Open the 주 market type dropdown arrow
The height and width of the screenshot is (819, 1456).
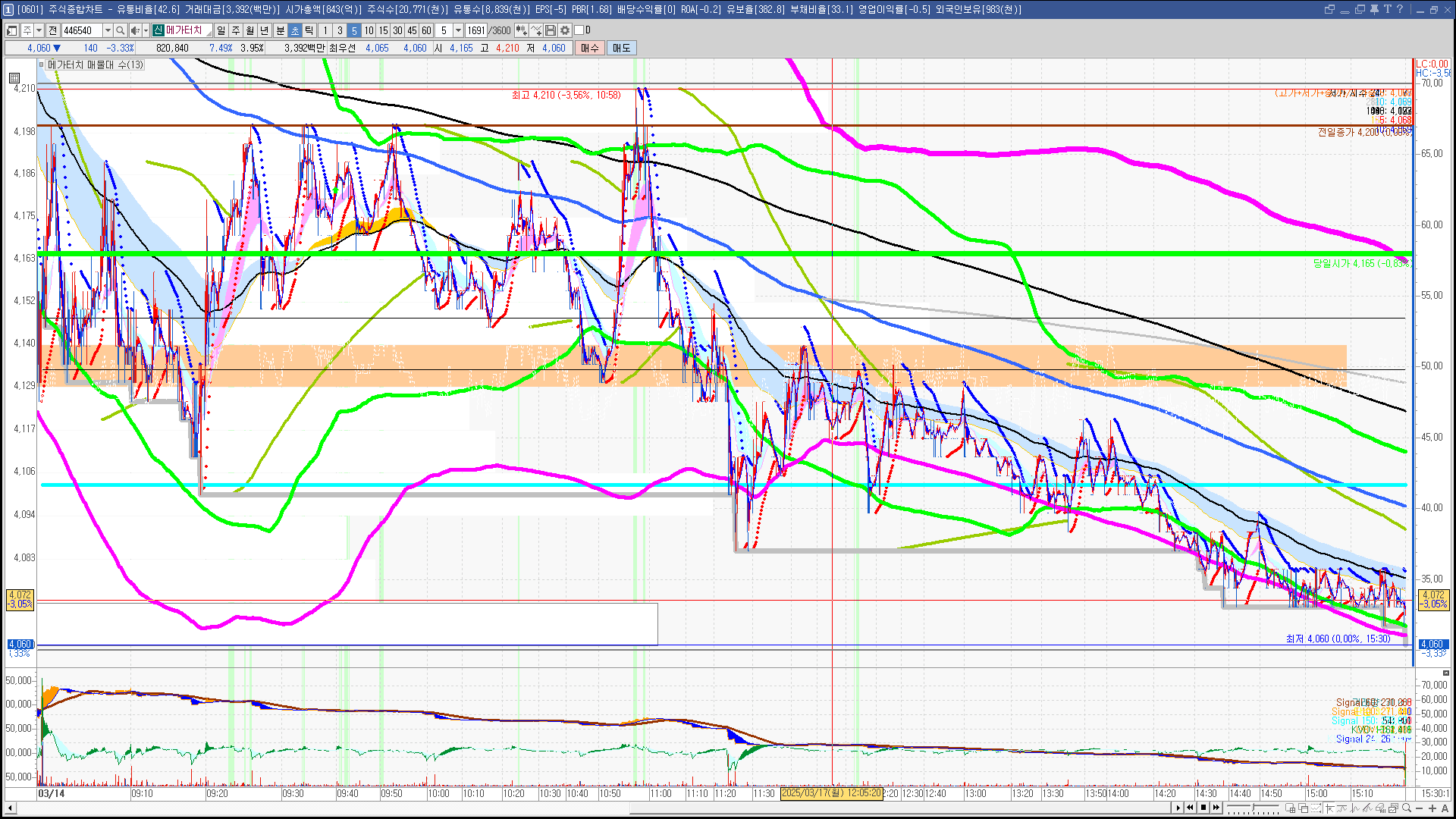pyautogui.click(x=39, y=30)
